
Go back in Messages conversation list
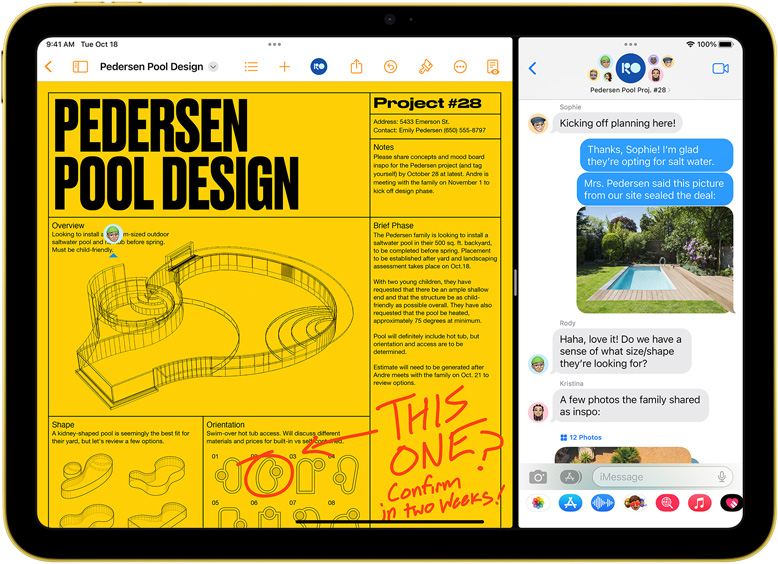click(x=533, y=68)
